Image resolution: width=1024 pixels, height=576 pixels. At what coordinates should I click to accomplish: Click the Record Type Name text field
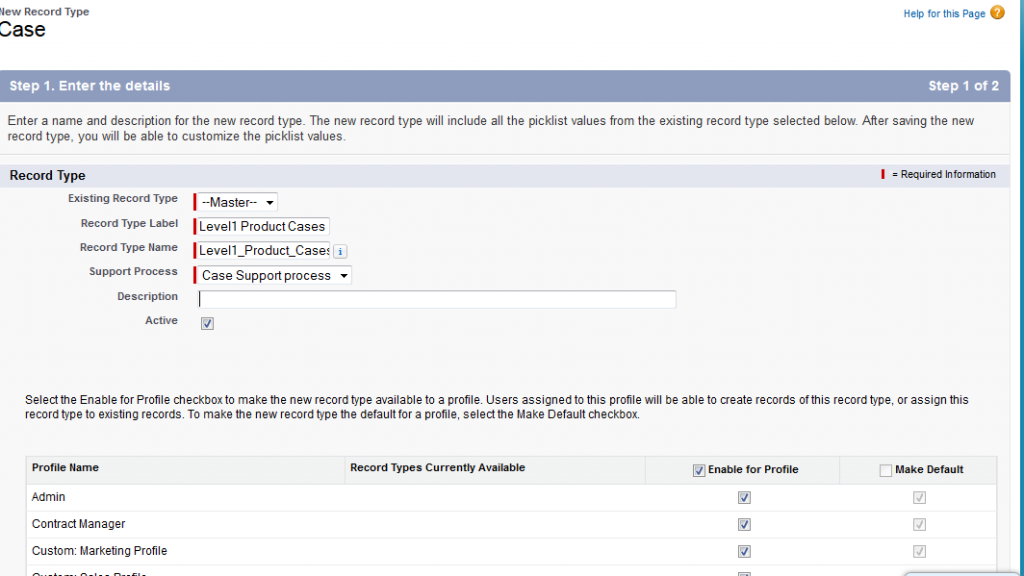point(263,250)
